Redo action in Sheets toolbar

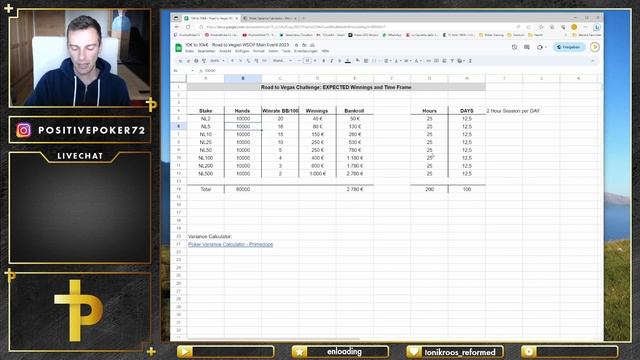(188, 61)
